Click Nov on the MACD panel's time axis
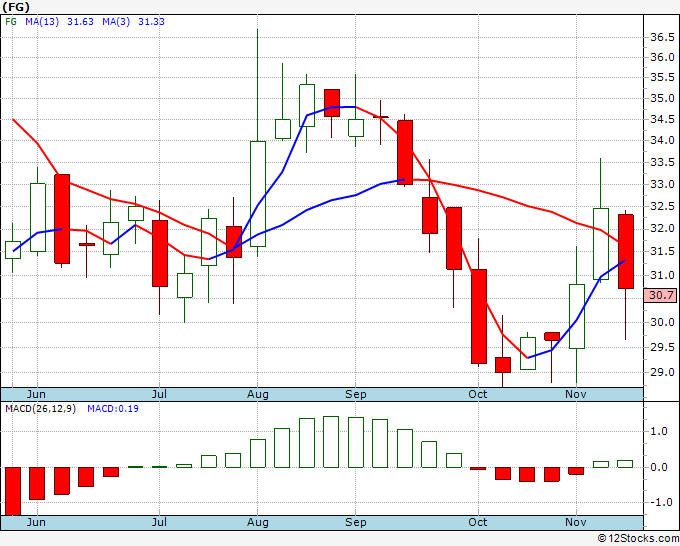680x546 pixels. 576,522
